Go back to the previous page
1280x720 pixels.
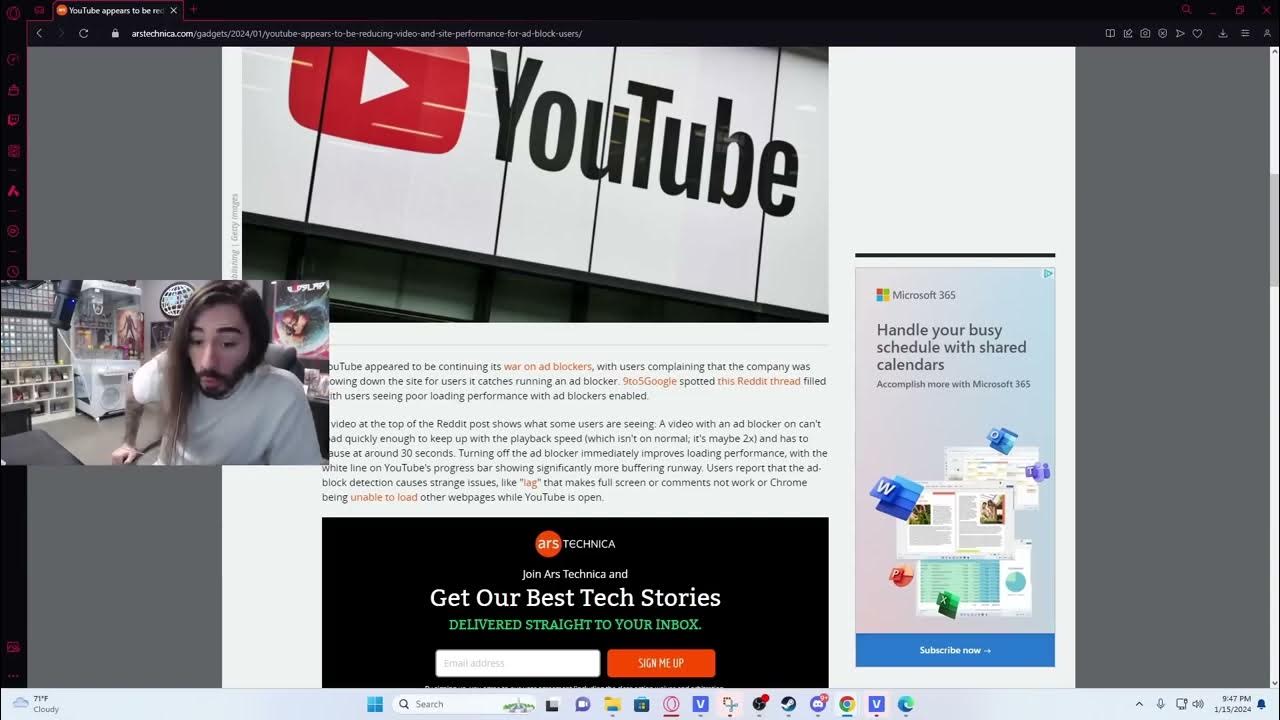point(39,33)
